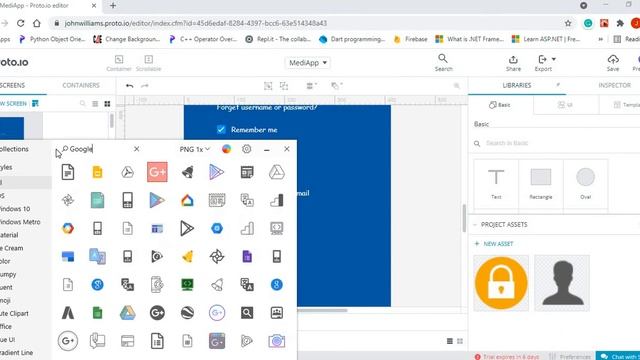
Task: Select the Cute Clipart style collection
Action: (x=14, y=313)
